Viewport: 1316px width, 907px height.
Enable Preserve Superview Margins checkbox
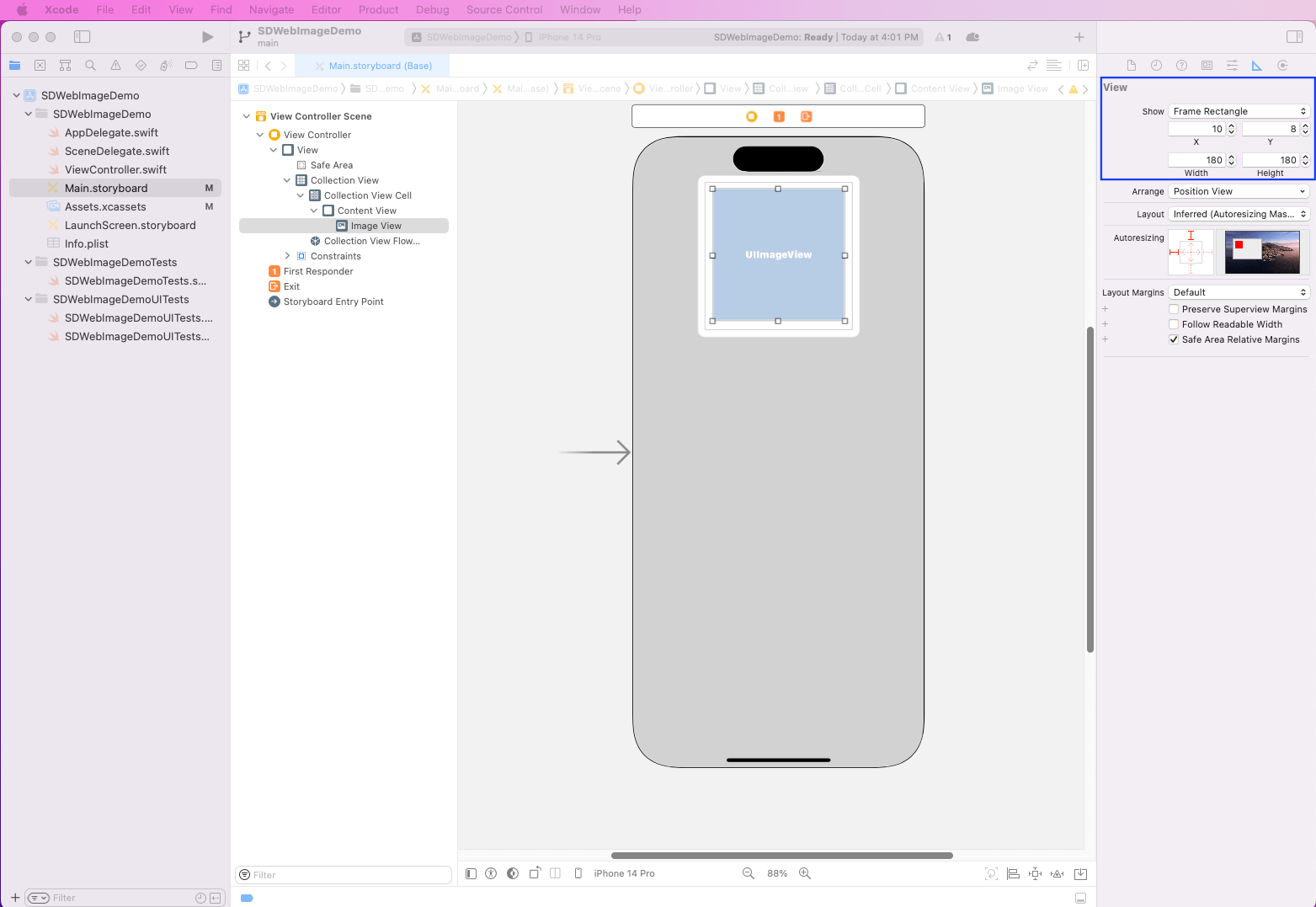1174,309
